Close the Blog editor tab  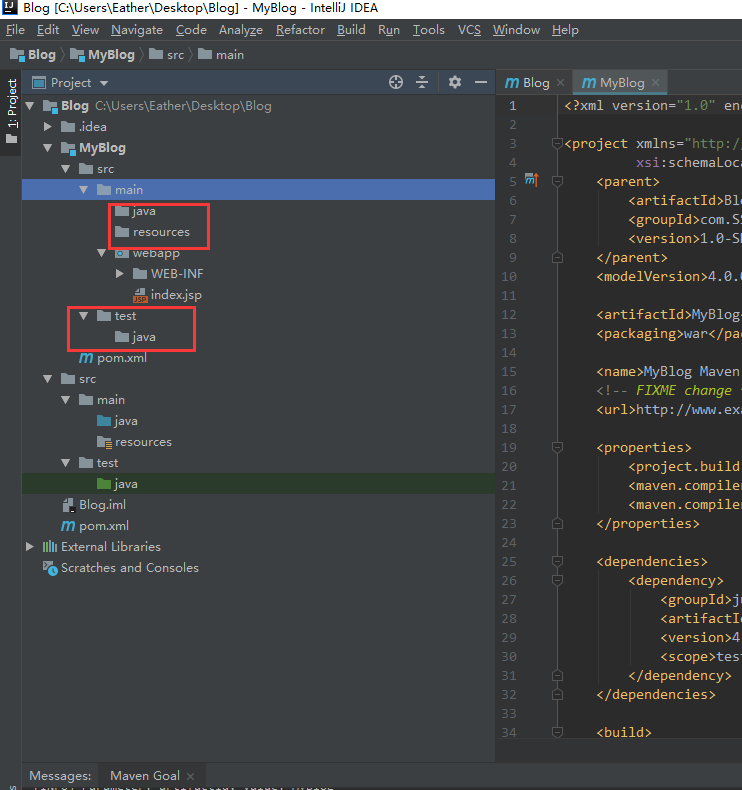pyautogui.click(x=560, y=83)
